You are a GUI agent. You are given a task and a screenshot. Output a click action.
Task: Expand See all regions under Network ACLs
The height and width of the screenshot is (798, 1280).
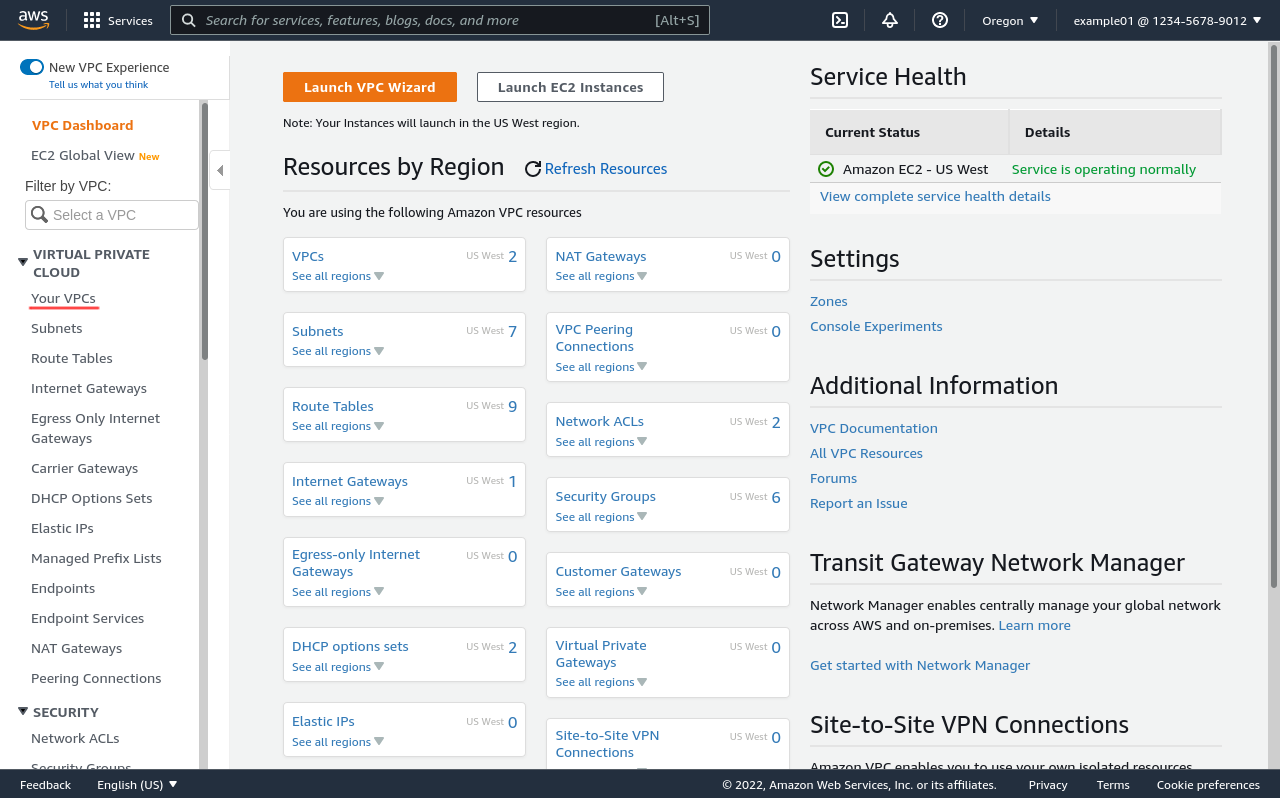point(601,442)
